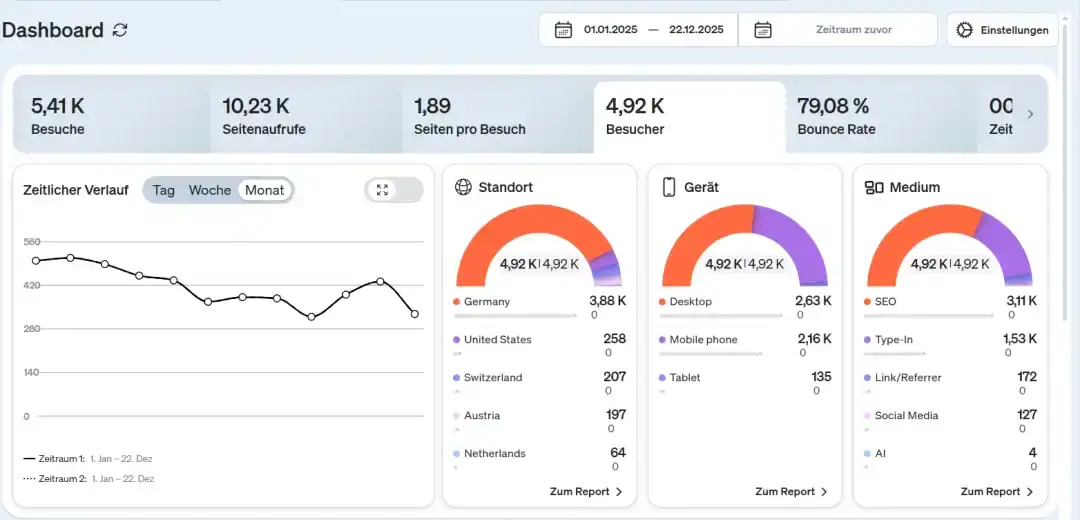Click the globe icon next to Standort
This screenshot has height=520, width=1080.
pos(463,187)
